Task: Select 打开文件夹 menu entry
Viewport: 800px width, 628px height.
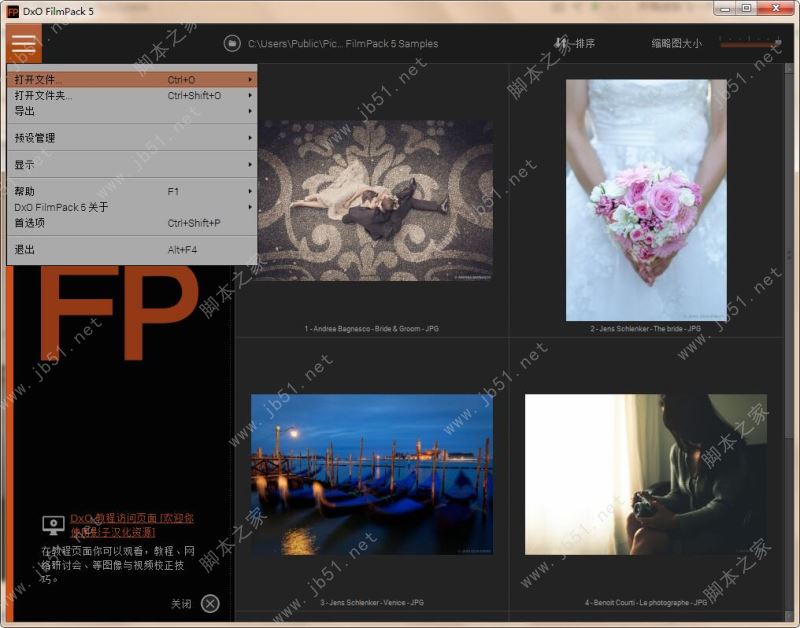Action: click(x=132, y=95)
